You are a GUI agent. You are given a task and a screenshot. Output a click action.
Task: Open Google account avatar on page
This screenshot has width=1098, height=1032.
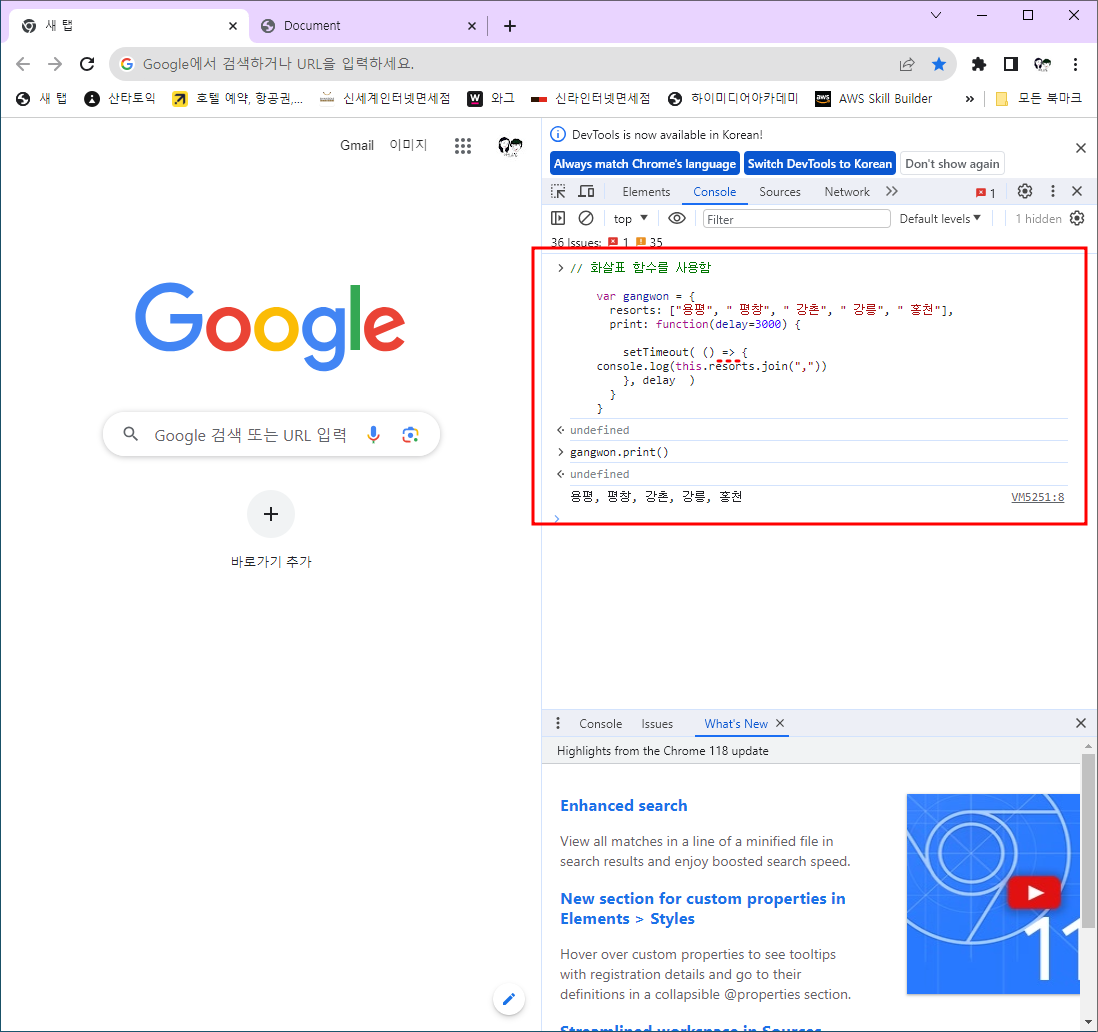point(510,146)
